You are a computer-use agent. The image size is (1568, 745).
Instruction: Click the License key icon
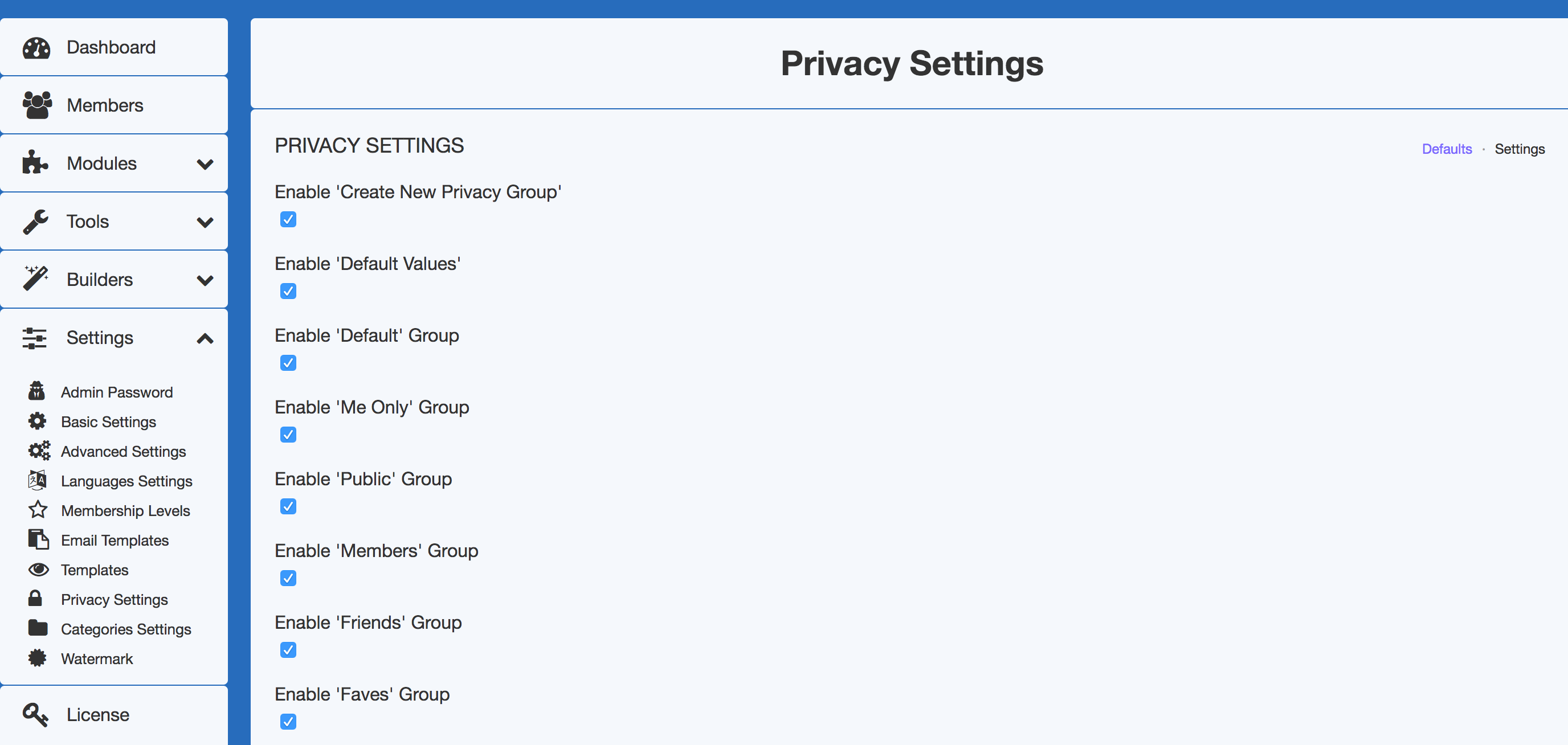35,715
